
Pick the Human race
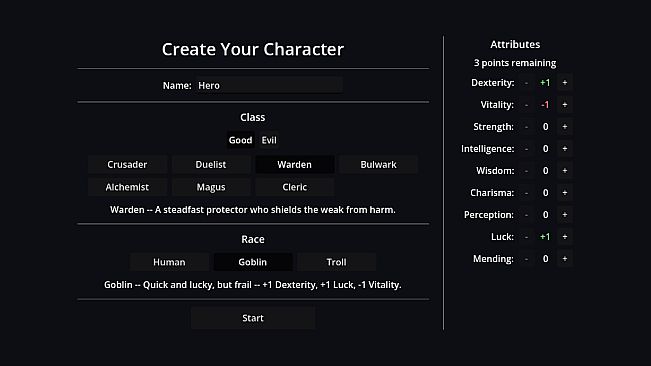pos(169,262)
